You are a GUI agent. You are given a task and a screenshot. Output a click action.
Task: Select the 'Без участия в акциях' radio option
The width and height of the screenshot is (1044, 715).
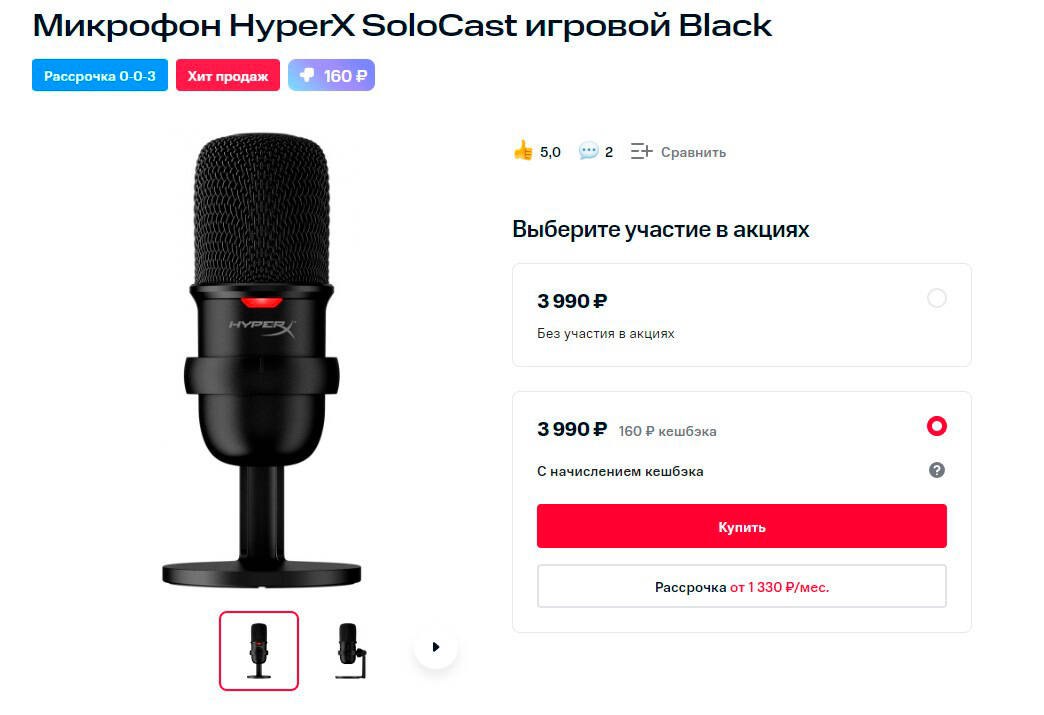pos(936,298)
